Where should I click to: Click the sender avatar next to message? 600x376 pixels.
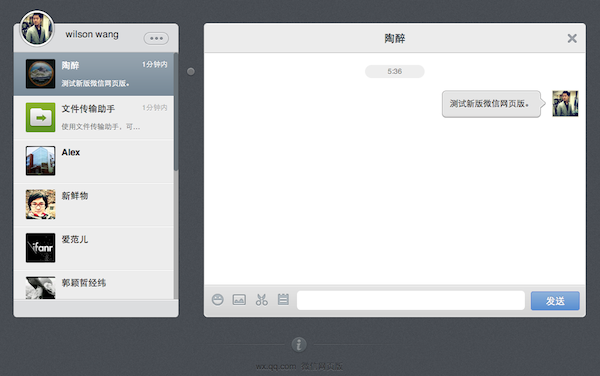(x=565, y=103)
